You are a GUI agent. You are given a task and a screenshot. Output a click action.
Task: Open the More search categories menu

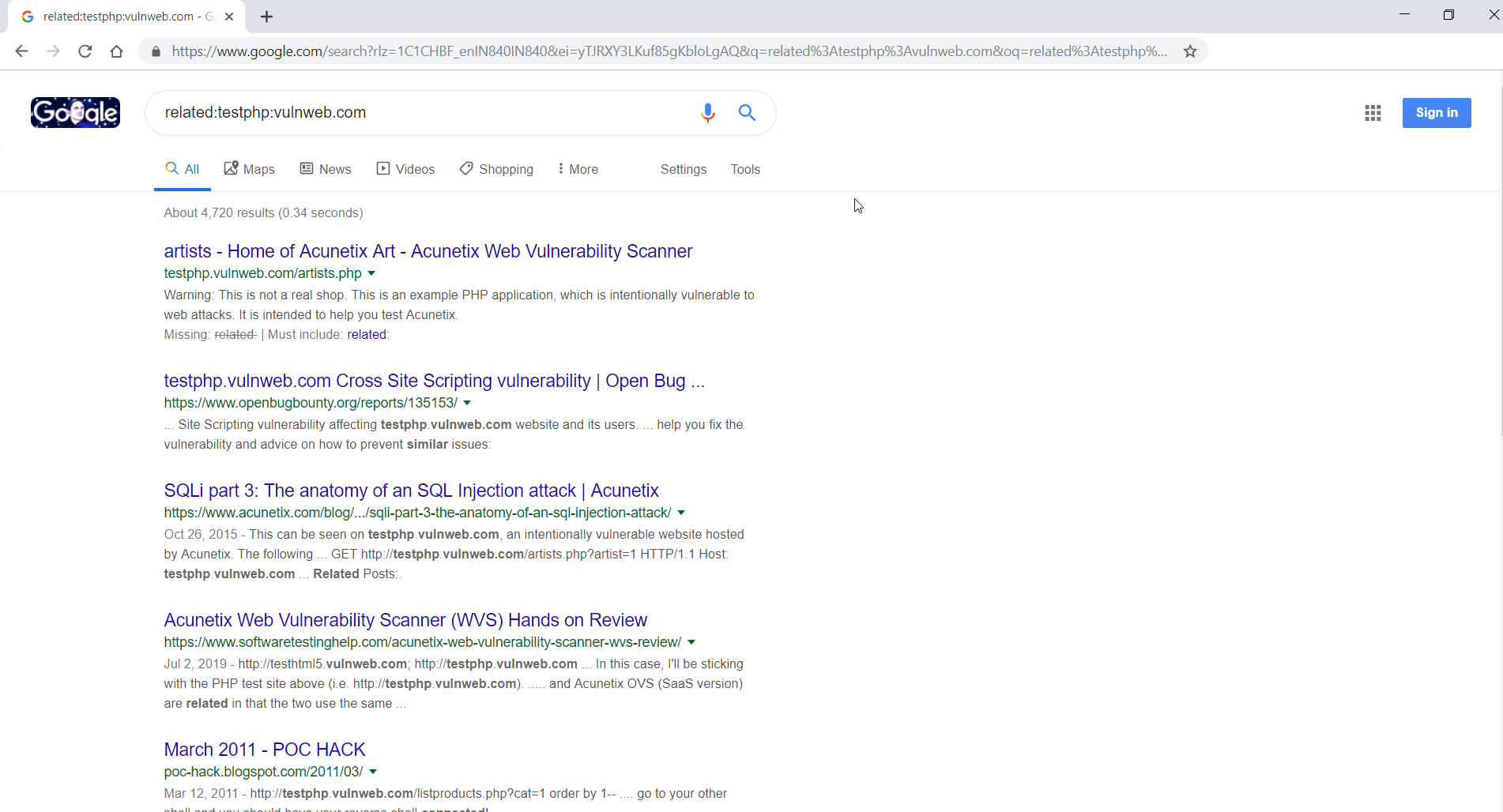click(x=578, y=169)
